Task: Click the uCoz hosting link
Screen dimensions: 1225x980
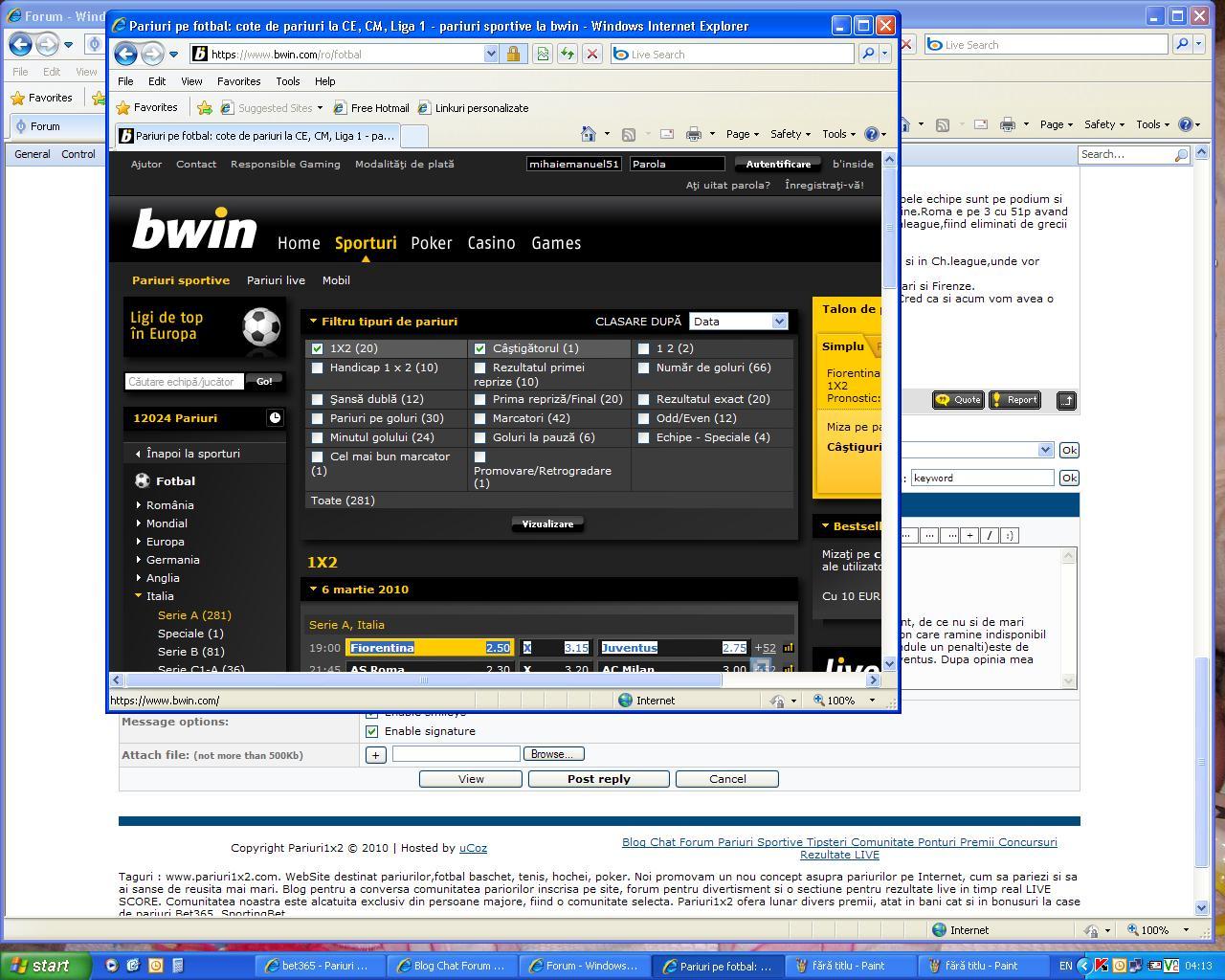Action: coord(473,848)
